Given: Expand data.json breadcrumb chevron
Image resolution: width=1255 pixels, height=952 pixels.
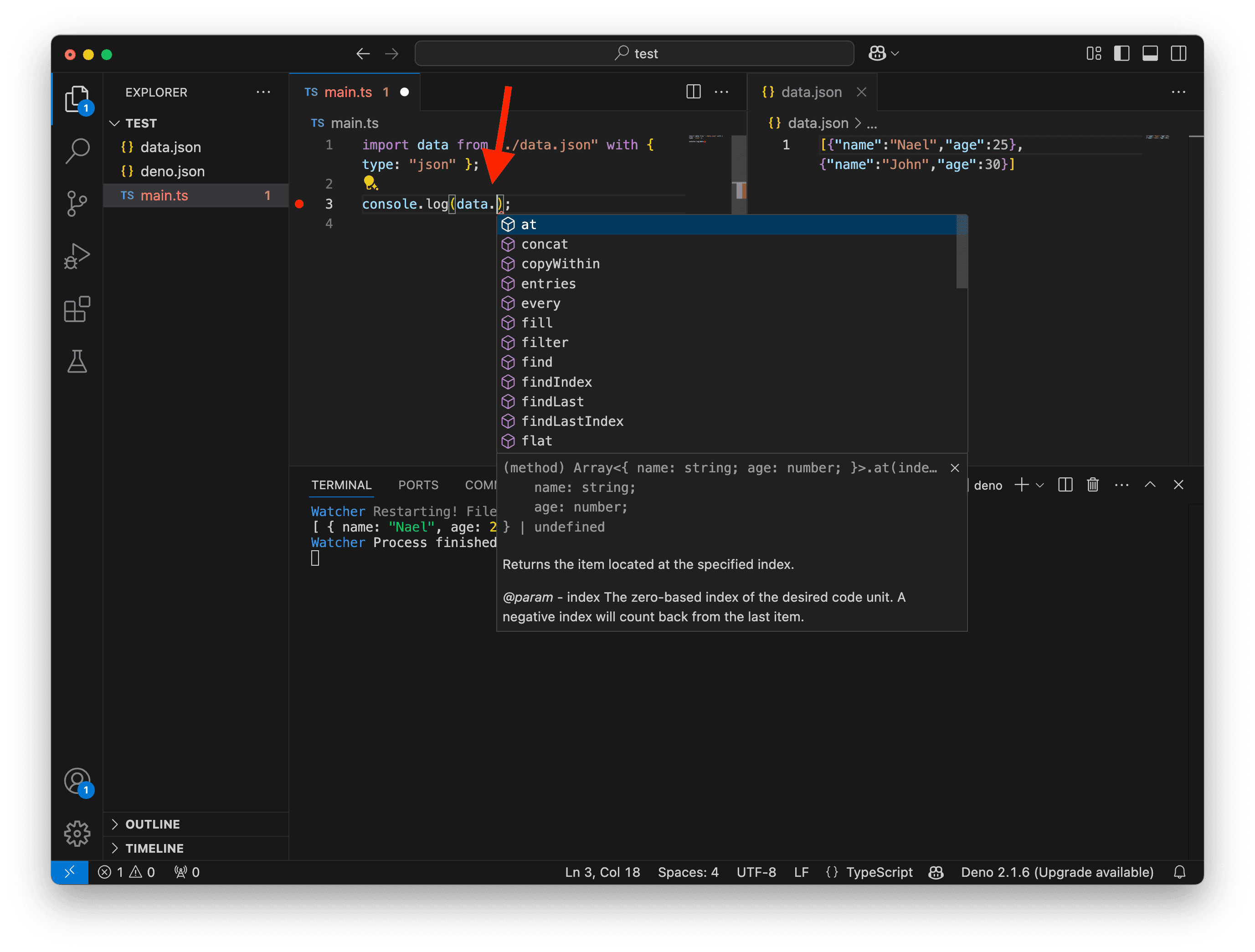Looking at the screenshot, I should (858, 123).
